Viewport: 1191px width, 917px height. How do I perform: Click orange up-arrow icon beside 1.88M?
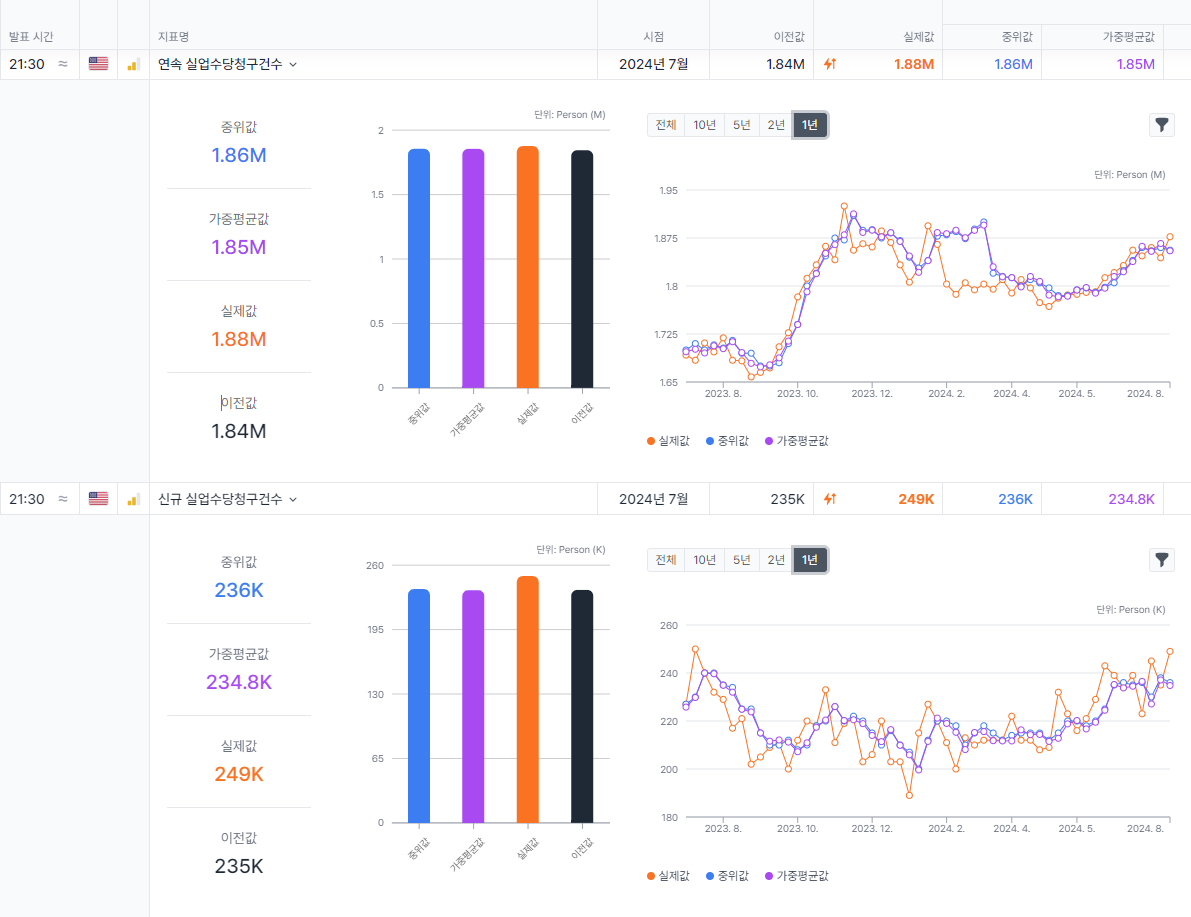[x=829, y=64]
